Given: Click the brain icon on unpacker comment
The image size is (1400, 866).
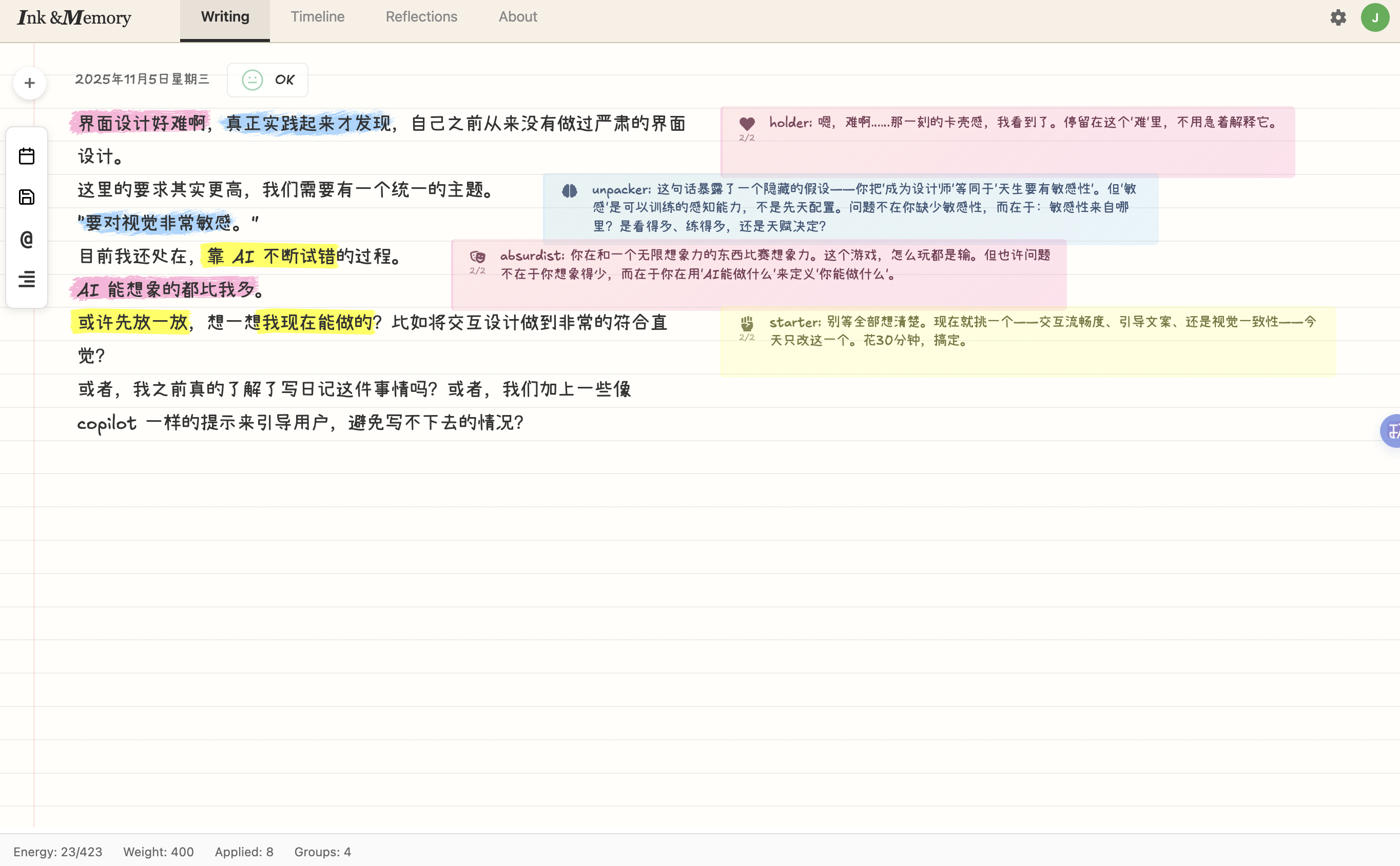Looking at the screenshot, I should coord(570,190).
